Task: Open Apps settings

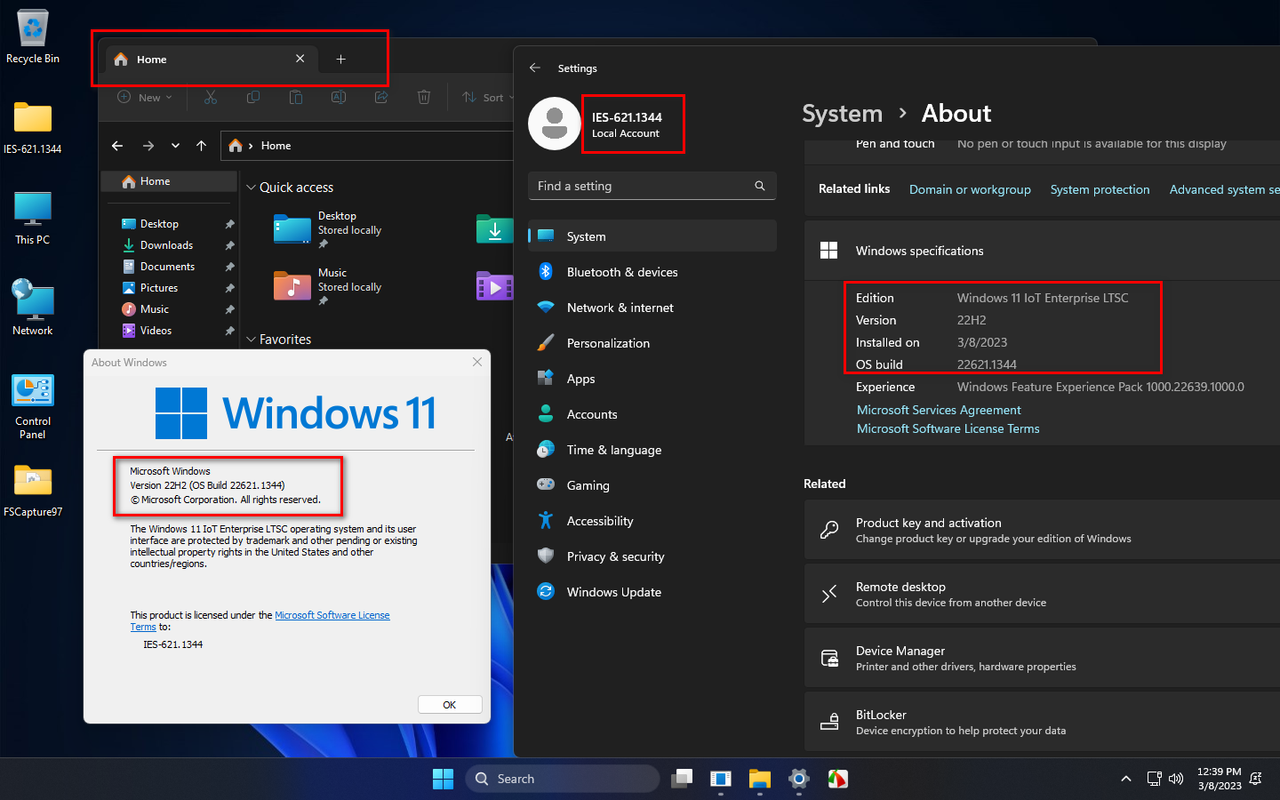Action: [652, 379]
